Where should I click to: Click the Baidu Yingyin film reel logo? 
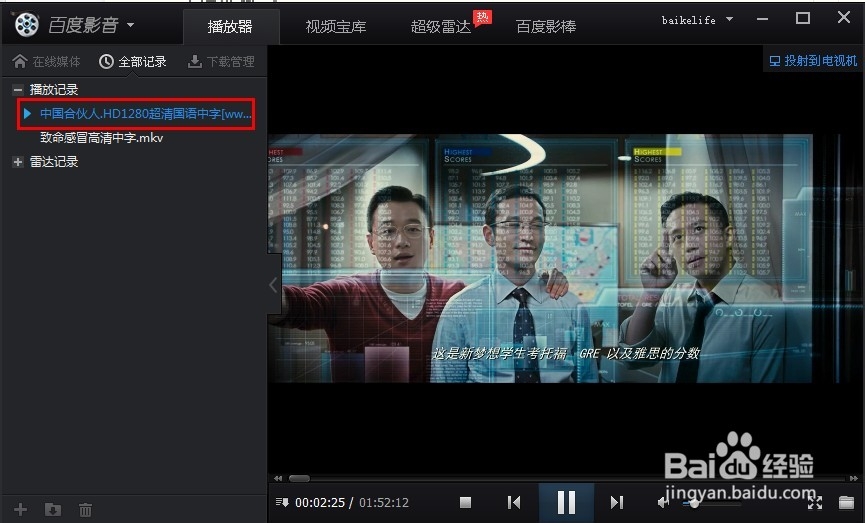tap(26, 24)
